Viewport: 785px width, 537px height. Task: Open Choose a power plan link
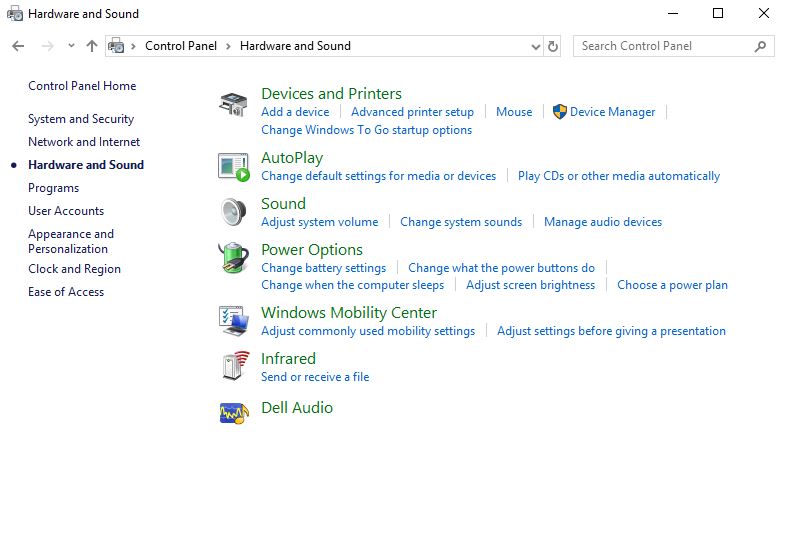(672, 285)
